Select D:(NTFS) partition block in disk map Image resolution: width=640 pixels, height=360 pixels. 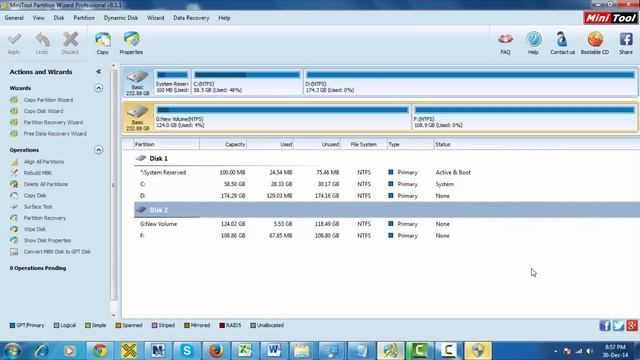[x=470, y=82]
